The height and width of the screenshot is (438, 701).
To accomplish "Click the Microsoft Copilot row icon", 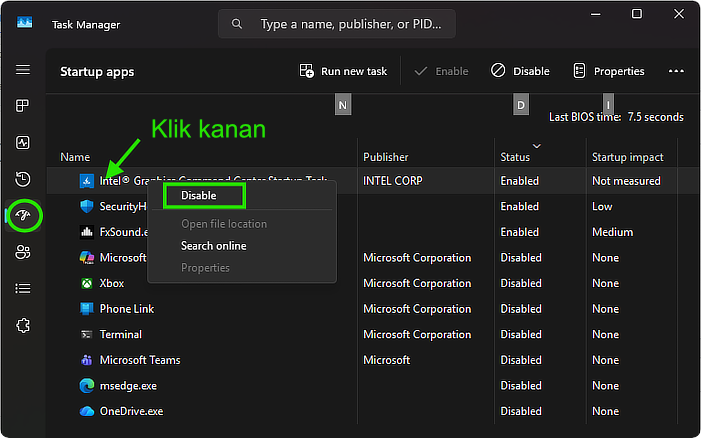I will tap(87, 257).
